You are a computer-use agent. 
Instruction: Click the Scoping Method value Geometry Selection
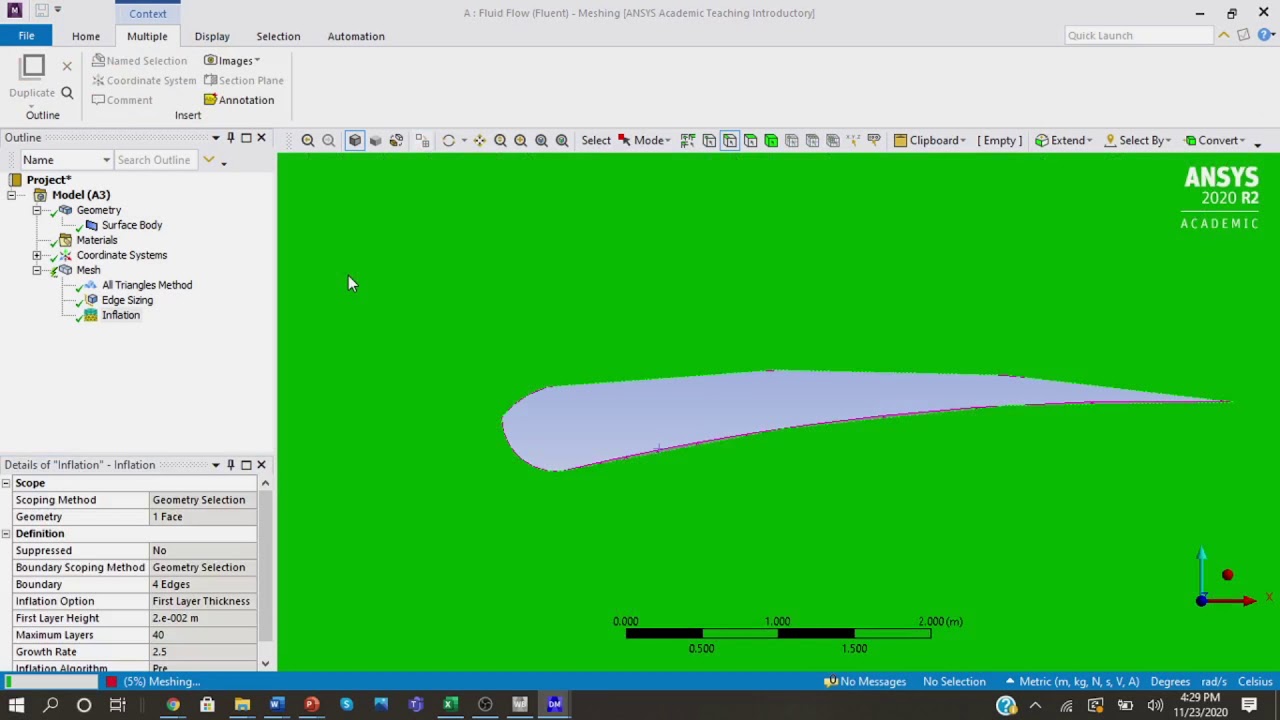tap(203, 500)
